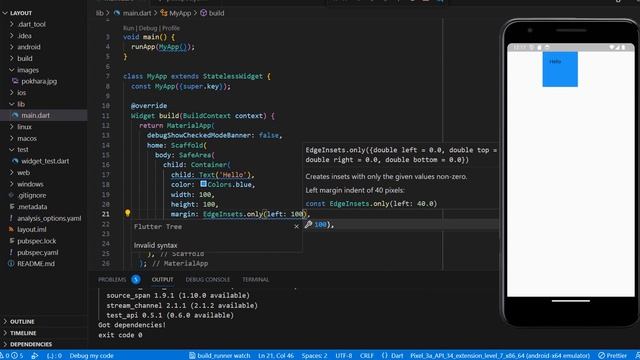Click the lightbulb quick-fix icon on line 21
The image size is (640, 360).
(x=127, y=213)
